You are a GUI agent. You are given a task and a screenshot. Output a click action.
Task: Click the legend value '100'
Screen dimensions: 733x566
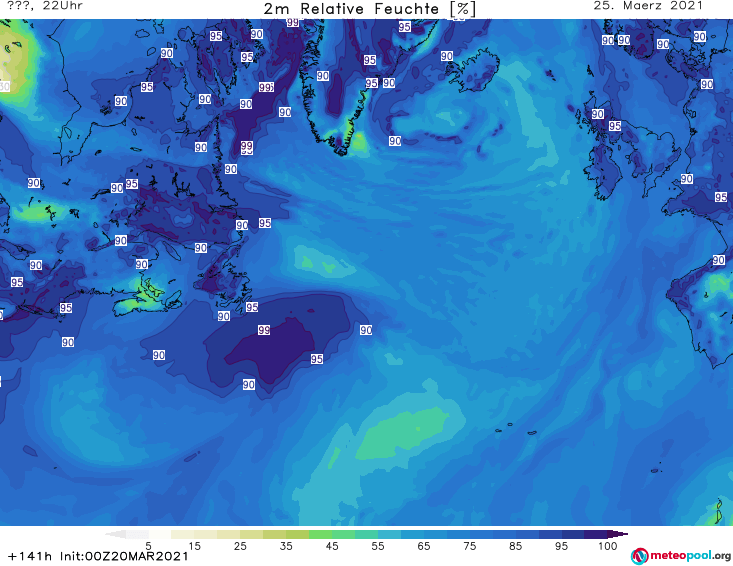click(x=608, y=546)
